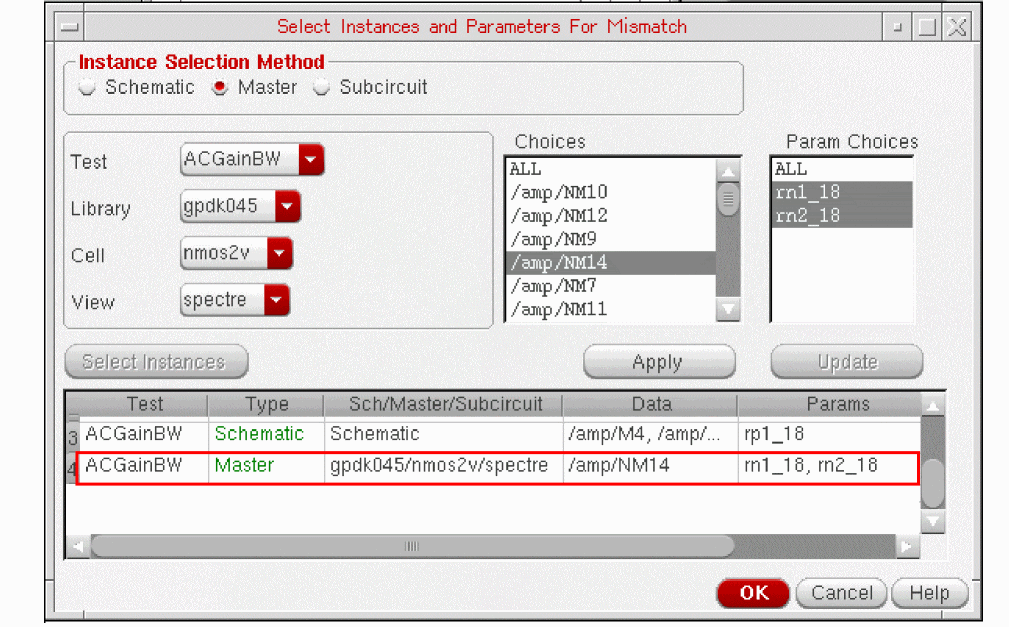The height and width of the screenshot is (627, 1009).
Task: Minimize the Mismatch dialog window
Action: [898, 27]
